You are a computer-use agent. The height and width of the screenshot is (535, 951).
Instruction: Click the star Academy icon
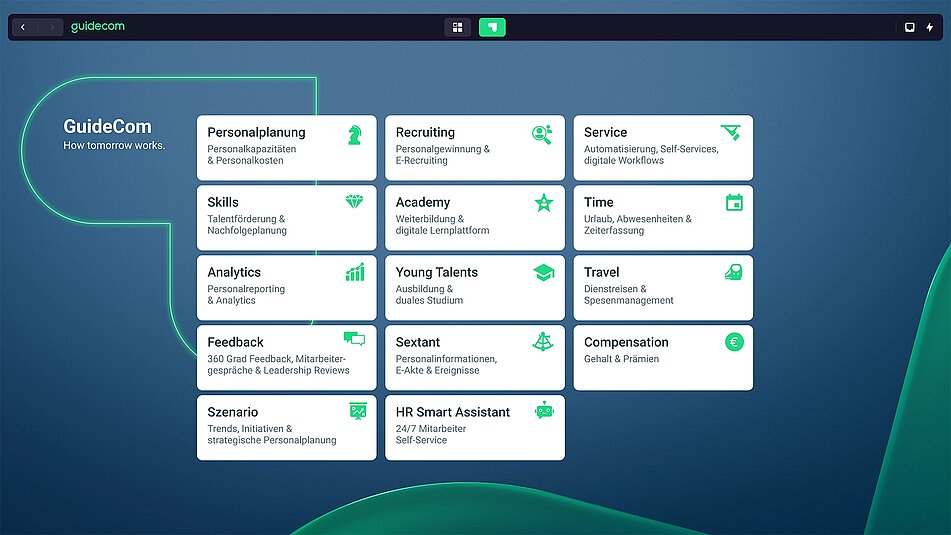(544, 203)
